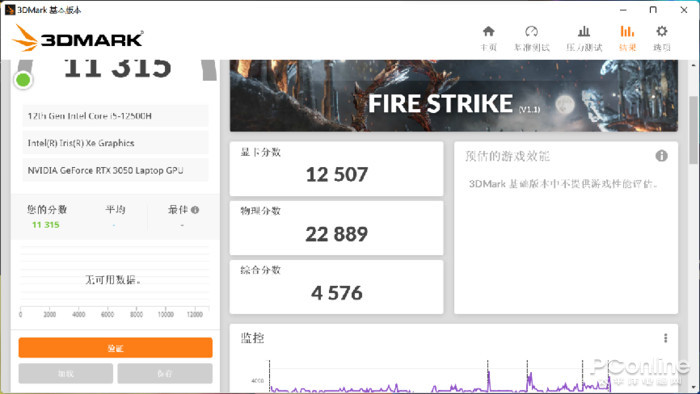This screenshot has width=700, height=394.
Task: Open the Home (主页) page icon
Action: pos(488,31)
